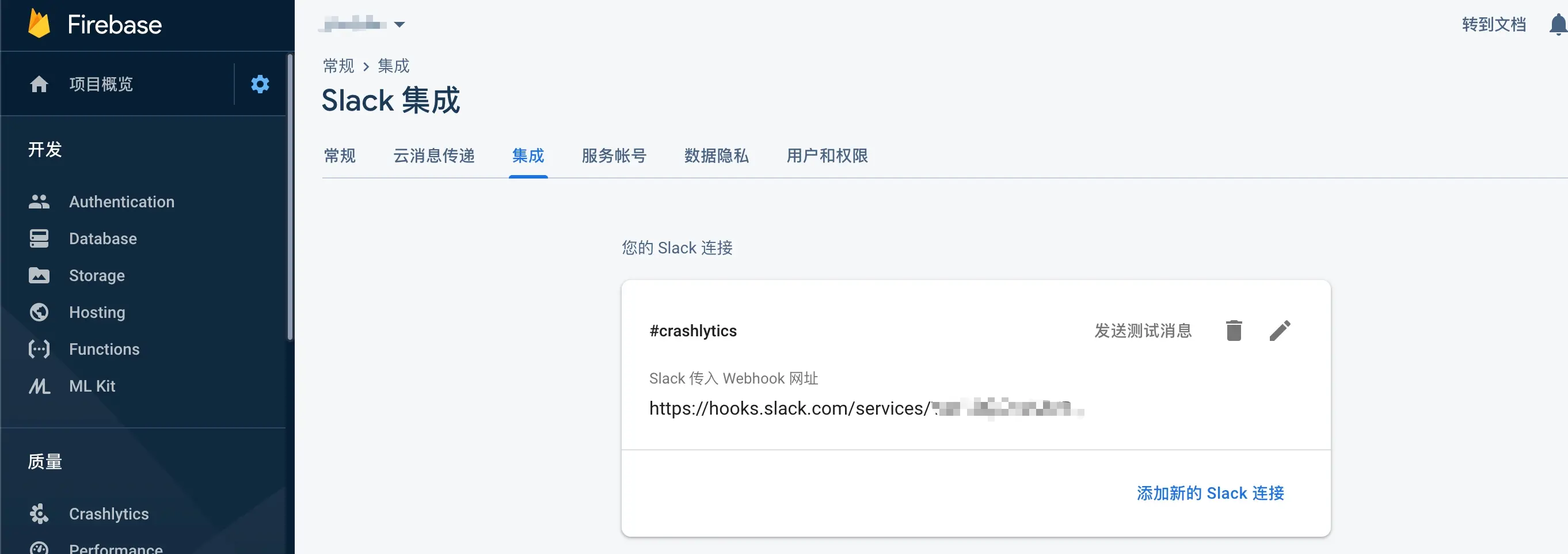Viewport: 1568px width, 554px height.
Task: Open notifications bell icon
Action: 1558,24
